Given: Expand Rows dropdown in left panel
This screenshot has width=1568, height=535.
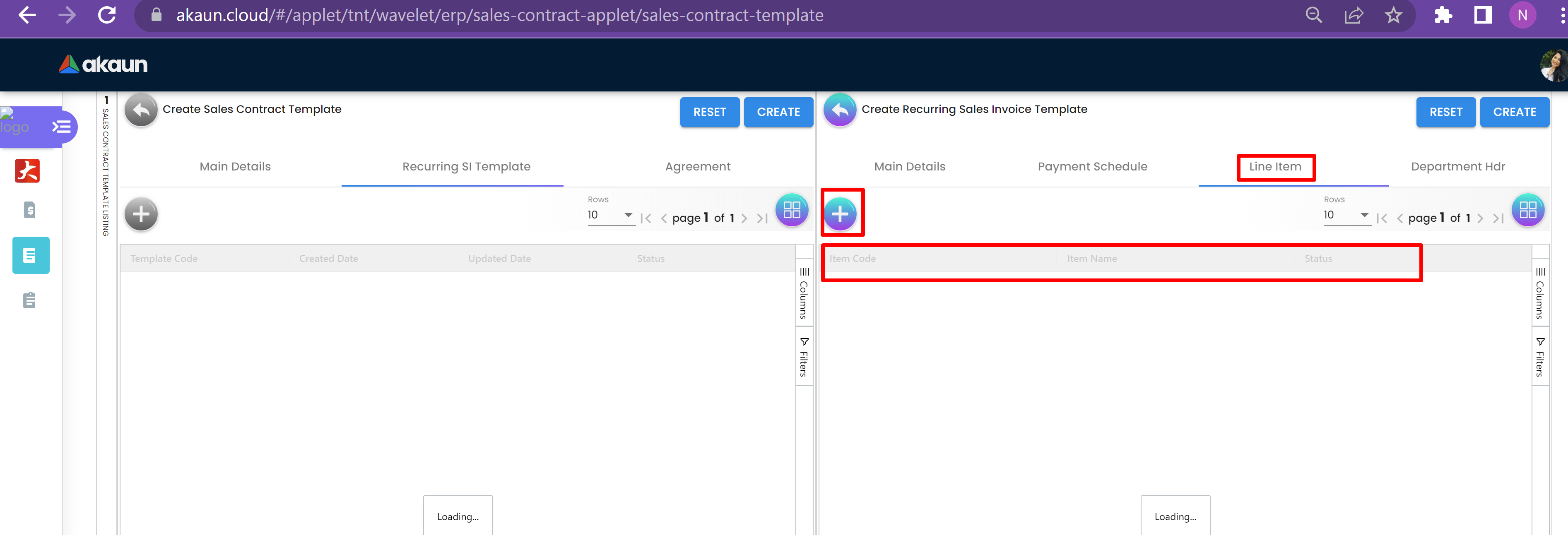Looking at the screenshot, I should [x=611, y=215].
